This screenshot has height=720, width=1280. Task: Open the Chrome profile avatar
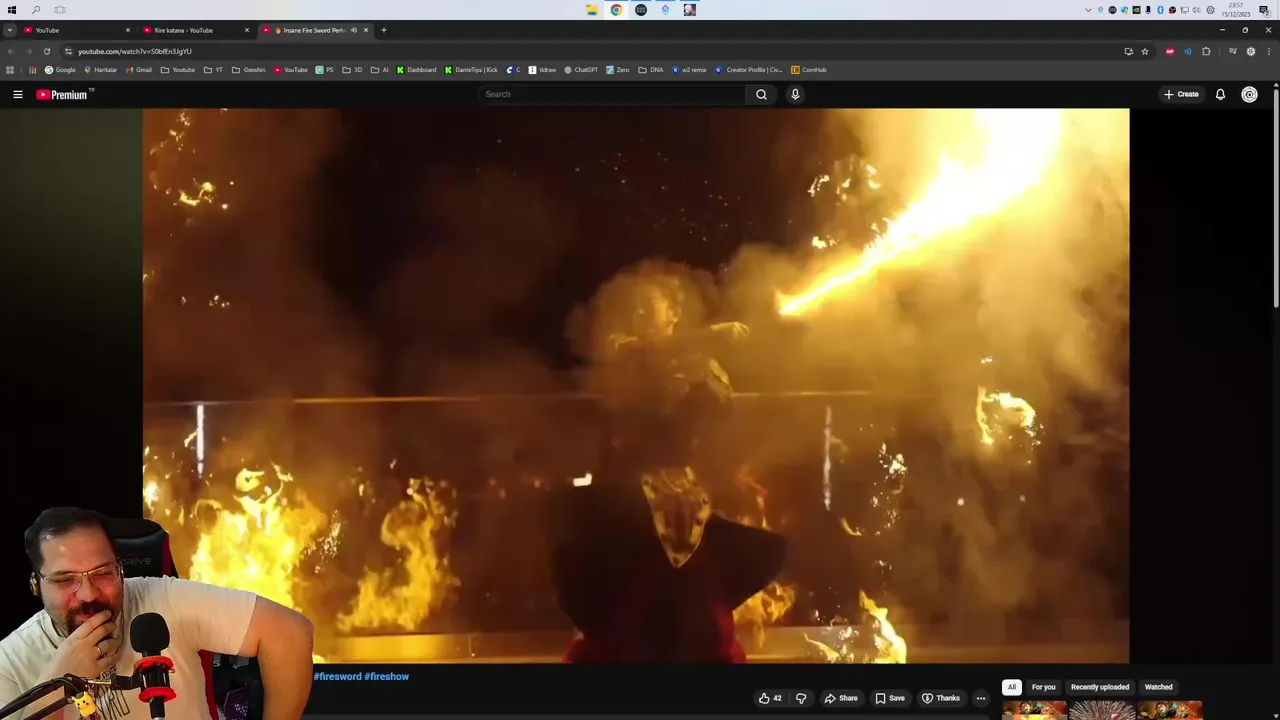(x=1251, y=51)
